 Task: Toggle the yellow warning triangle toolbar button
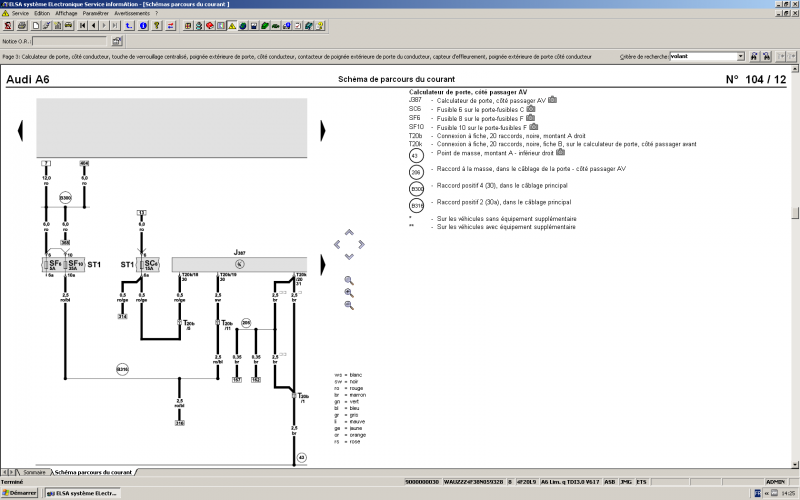[x=232, y=26]
